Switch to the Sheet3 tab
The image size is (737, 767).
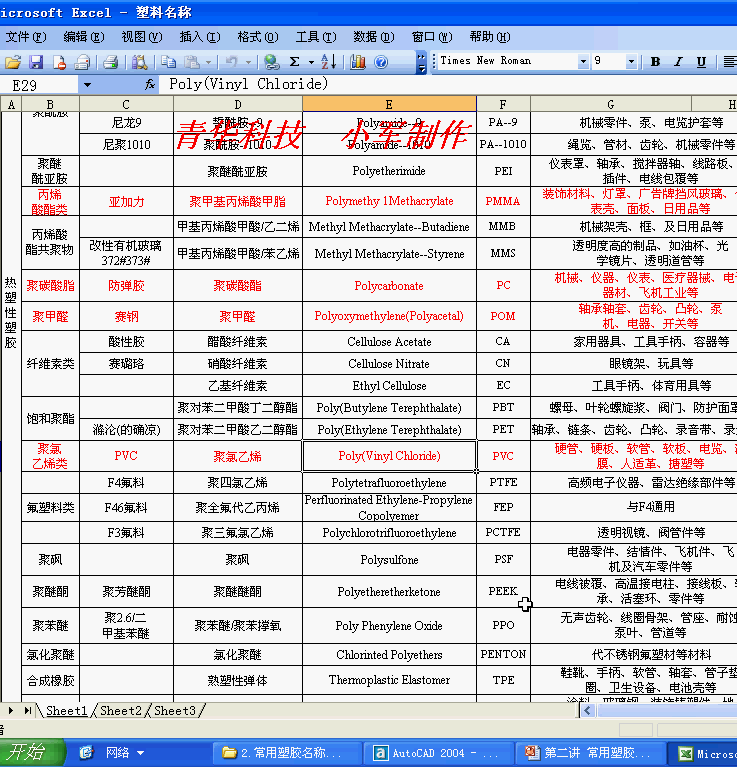pyautogui.click(x=175, y=710)
